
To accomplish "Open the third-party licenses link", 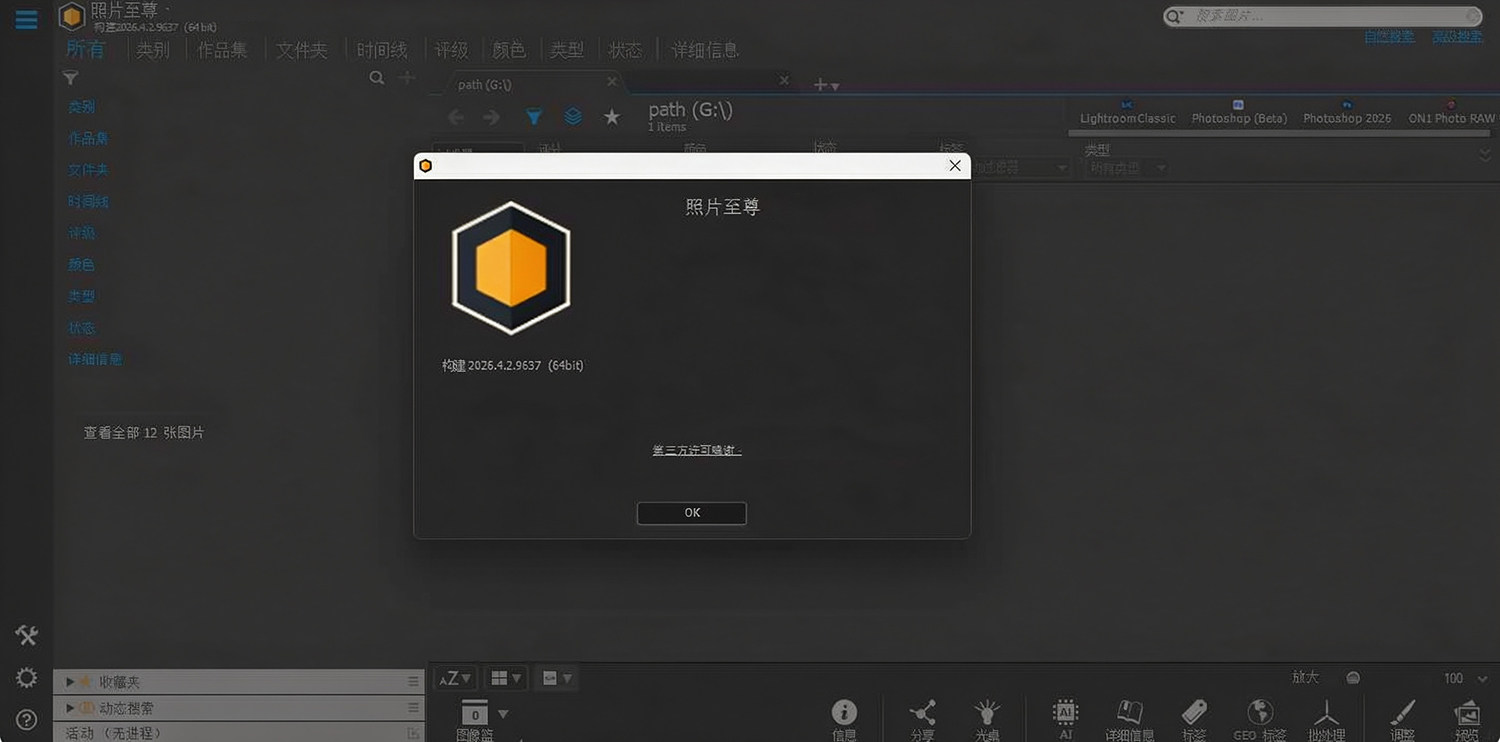I will click(x=697, y=450).
